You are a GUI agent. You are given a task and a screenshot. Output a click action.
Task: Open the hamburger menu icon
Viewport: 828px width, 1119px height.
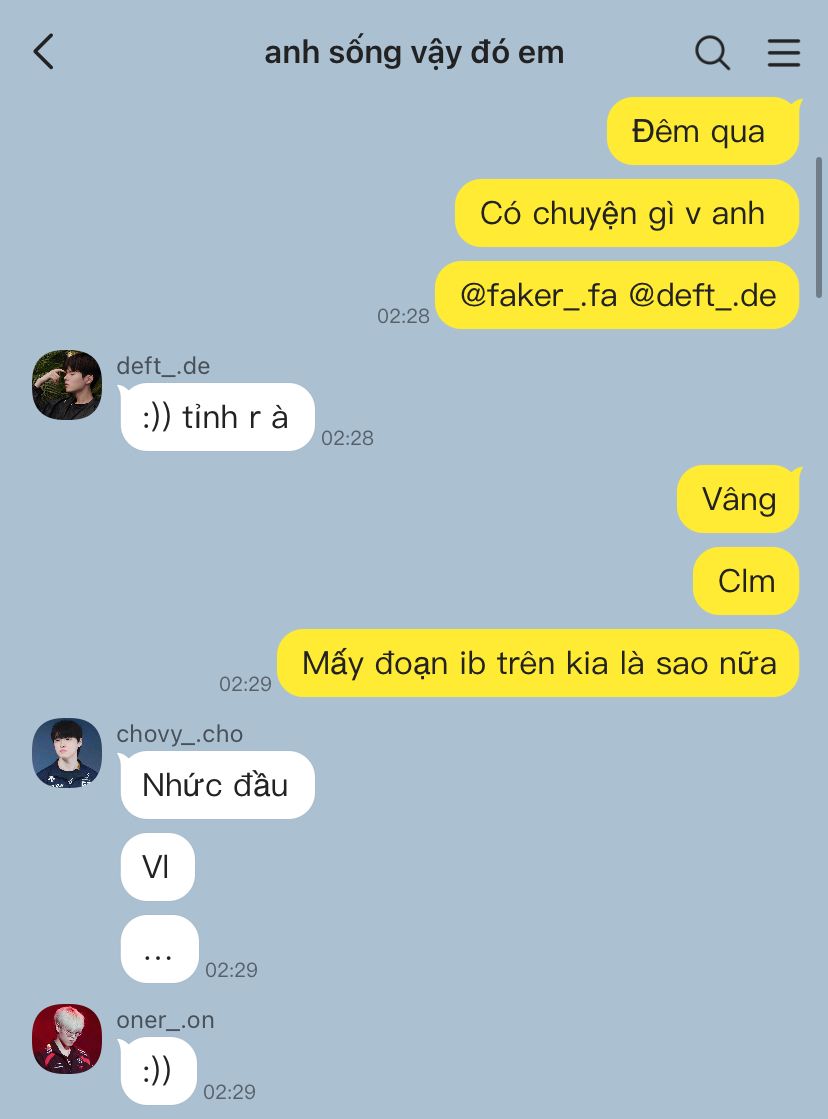pyautogui.click(x=784, y=53)
